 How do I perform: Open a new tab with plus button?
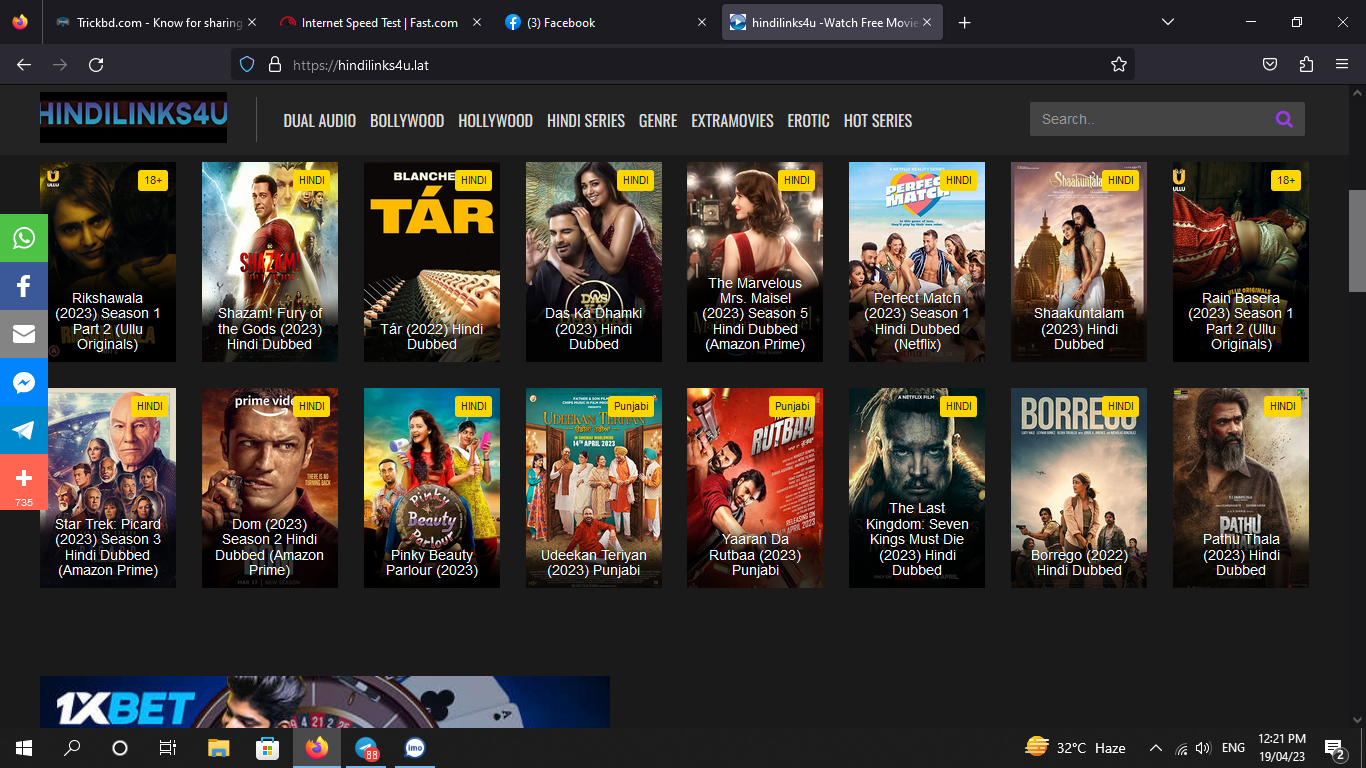click(964, 22)
